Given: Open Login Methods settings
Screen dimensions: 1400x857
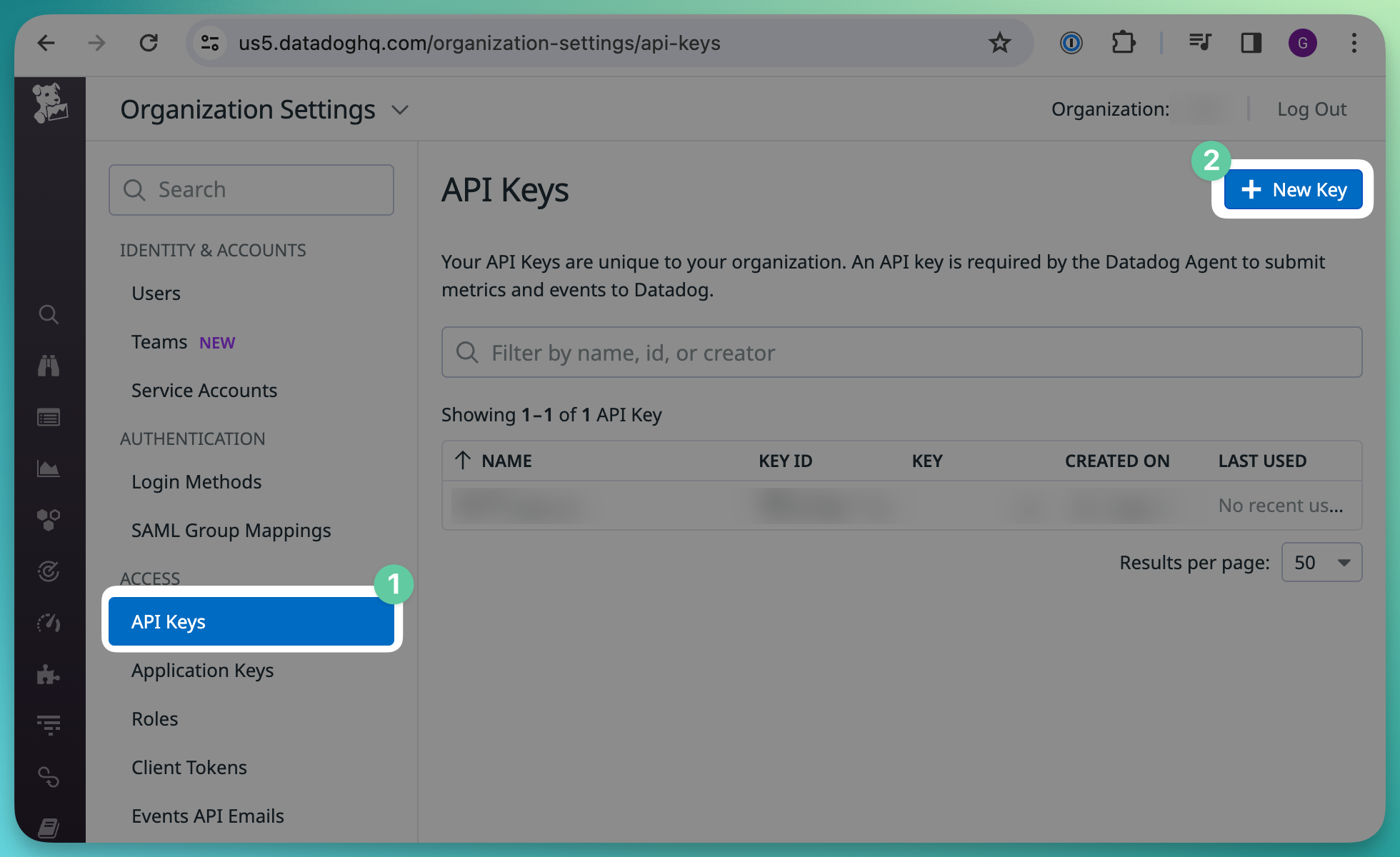Looking at the screenshot, I should (x=196, y=482).
